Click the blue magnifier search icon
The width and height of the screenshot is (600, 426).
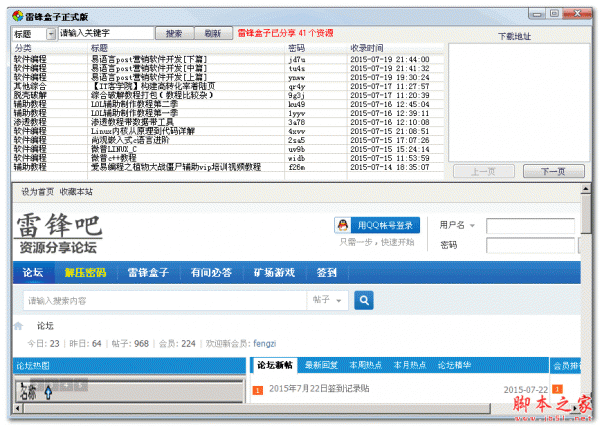click(364, 300)
